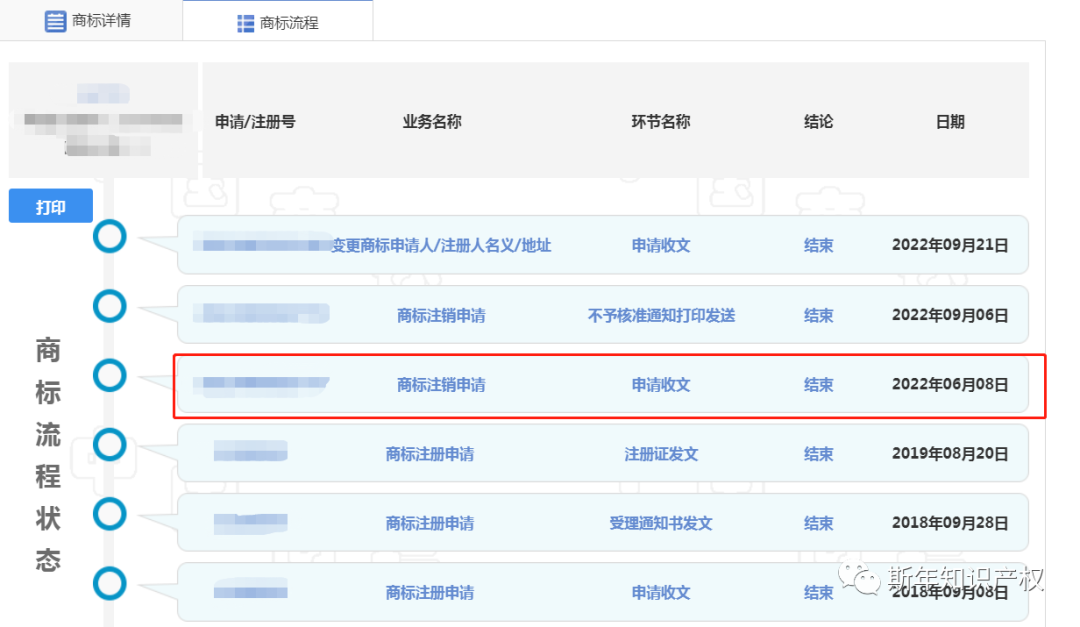Image resolution: width=1080 pixels, height=627 pixels.
Task: Click the 日期 column header
Action: 949,121
